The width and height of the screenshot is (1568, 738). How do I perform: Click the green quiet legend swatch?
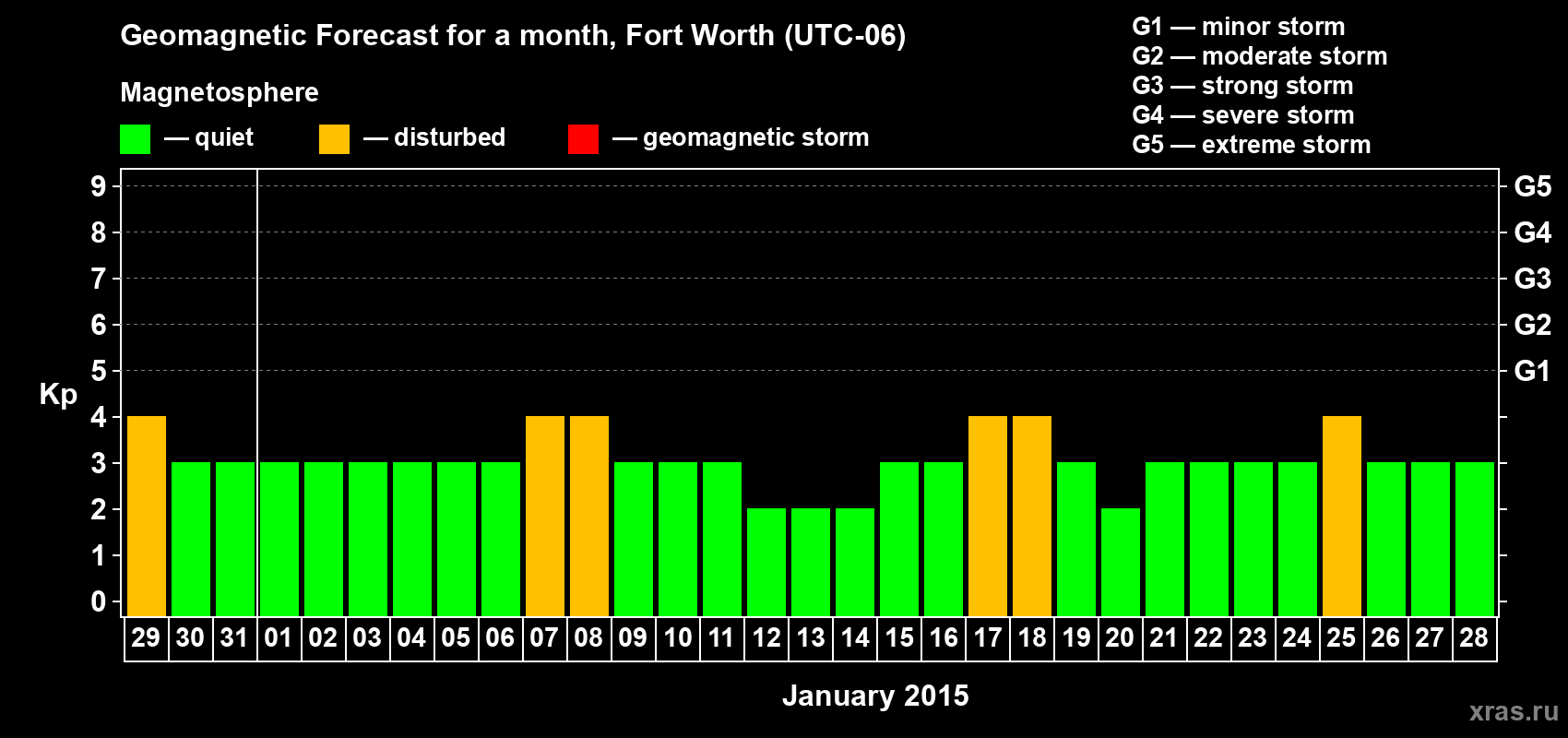(135, 139)
